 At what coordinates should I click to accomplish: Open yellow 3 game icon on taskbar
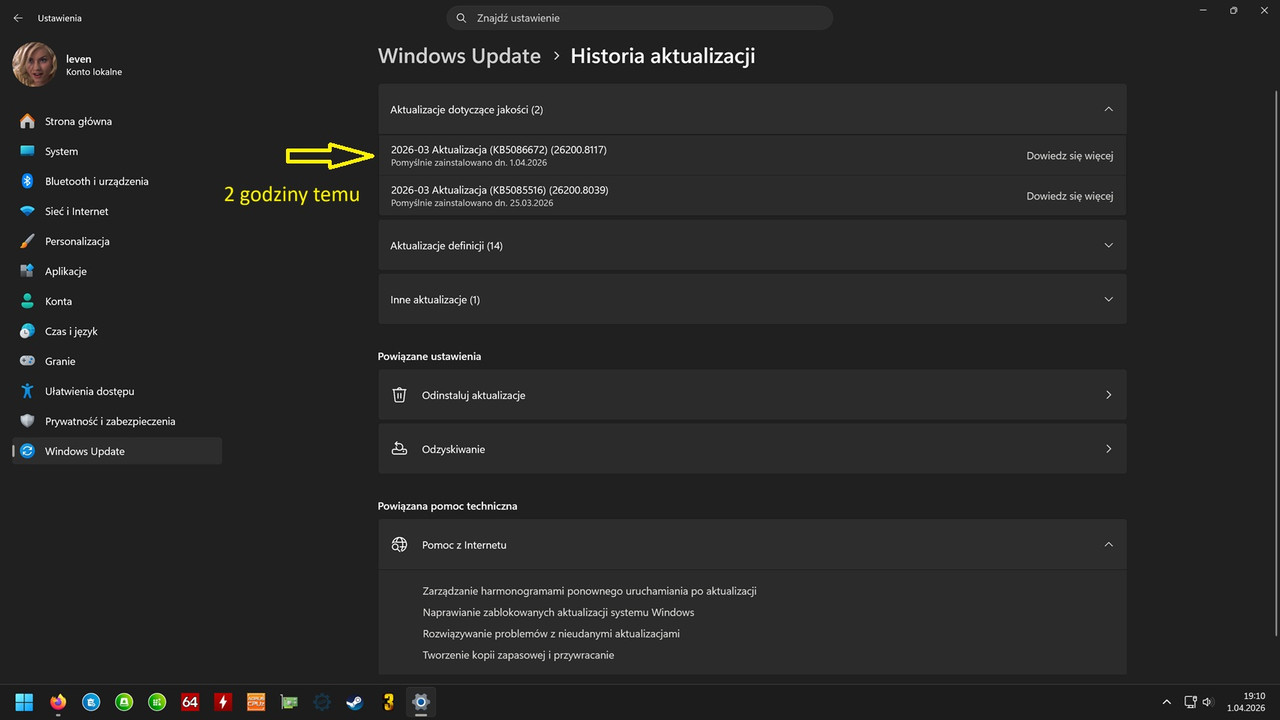(x=388, y=702)
